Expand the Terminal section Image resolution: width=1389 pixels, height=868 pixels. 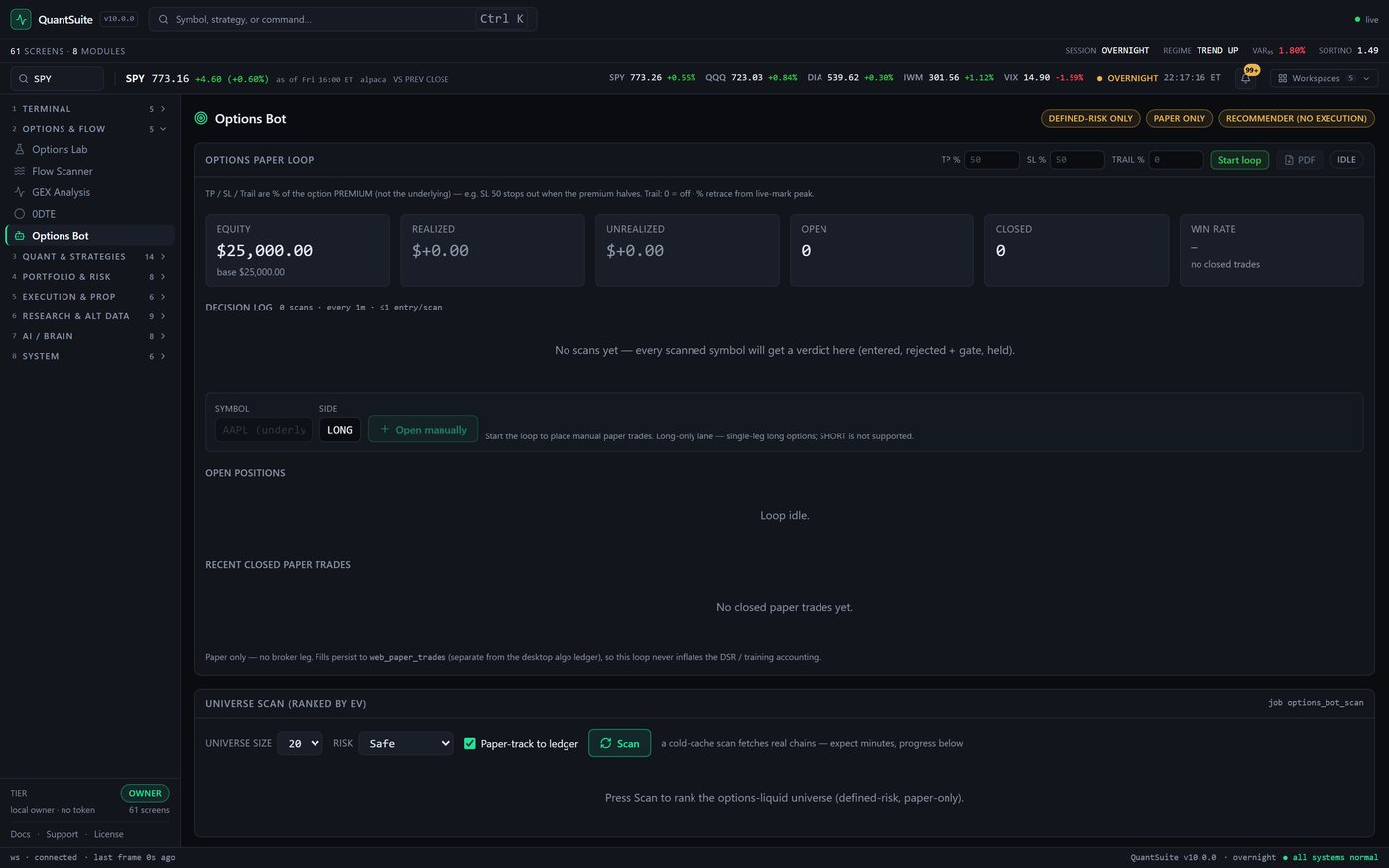tap(89, 109)
